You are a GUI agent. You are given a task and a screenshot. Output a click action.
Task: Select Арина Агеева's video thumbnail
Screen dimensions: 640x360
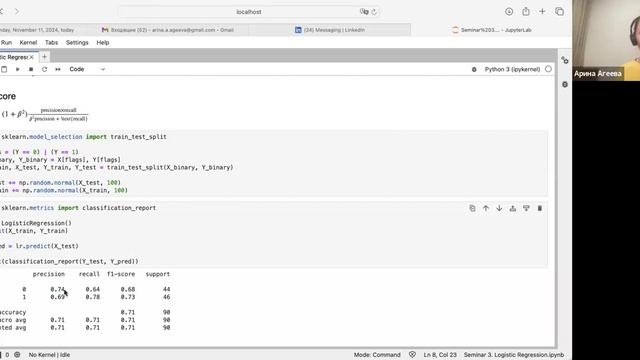pos(606,40)
